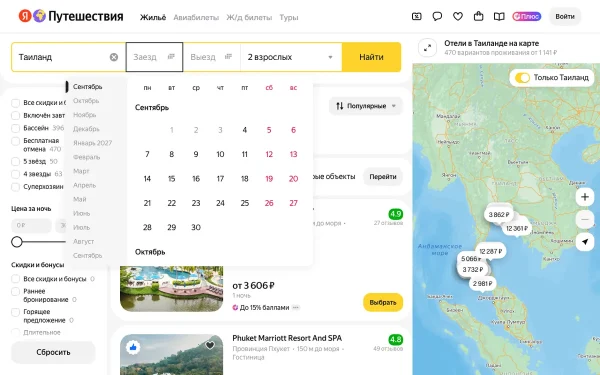
Task: Open the 2 взрослых guests dropdown
Action: tap(291, 57)
